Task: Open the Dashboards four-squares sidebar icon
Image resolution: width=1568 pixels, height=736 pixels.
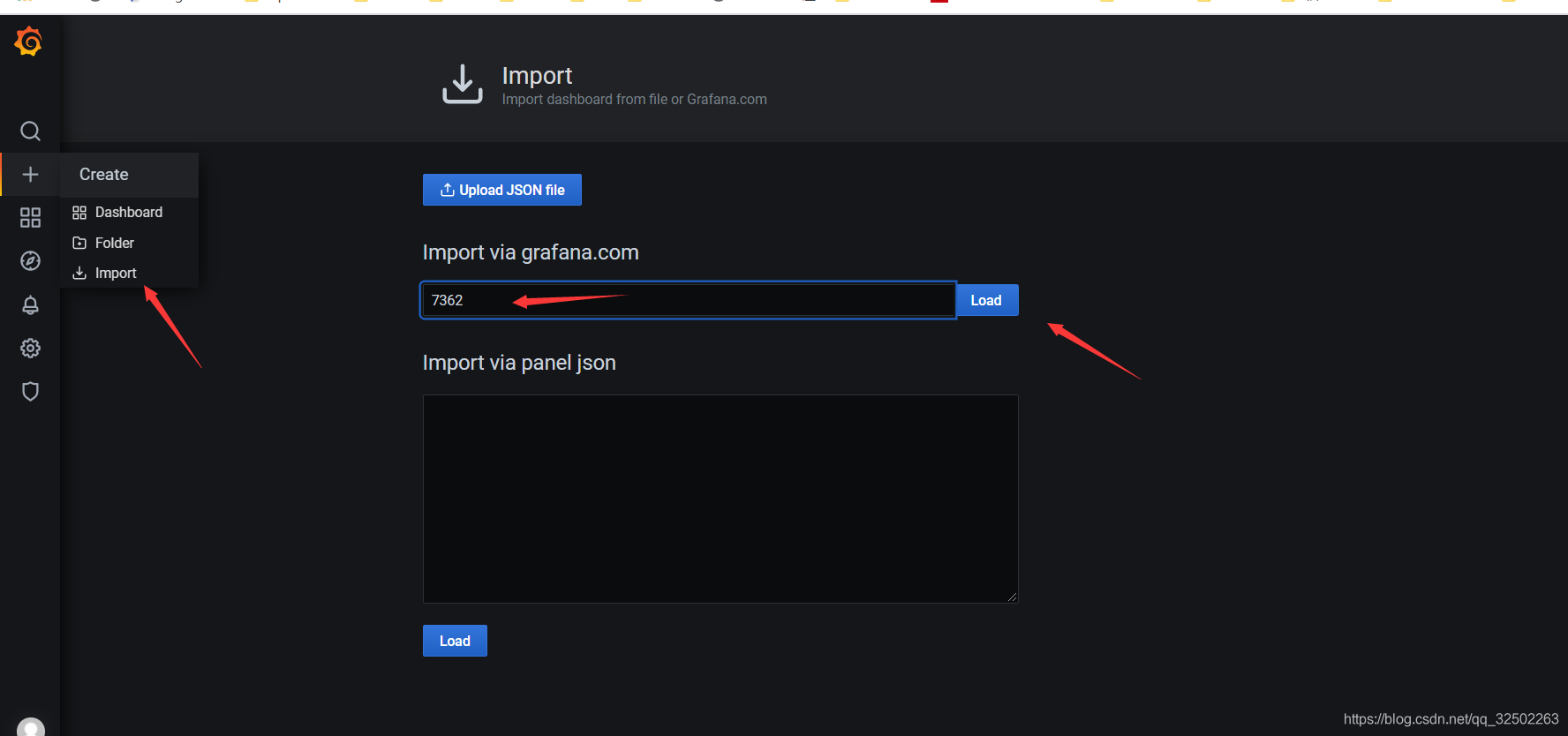Action: point(30,217)
